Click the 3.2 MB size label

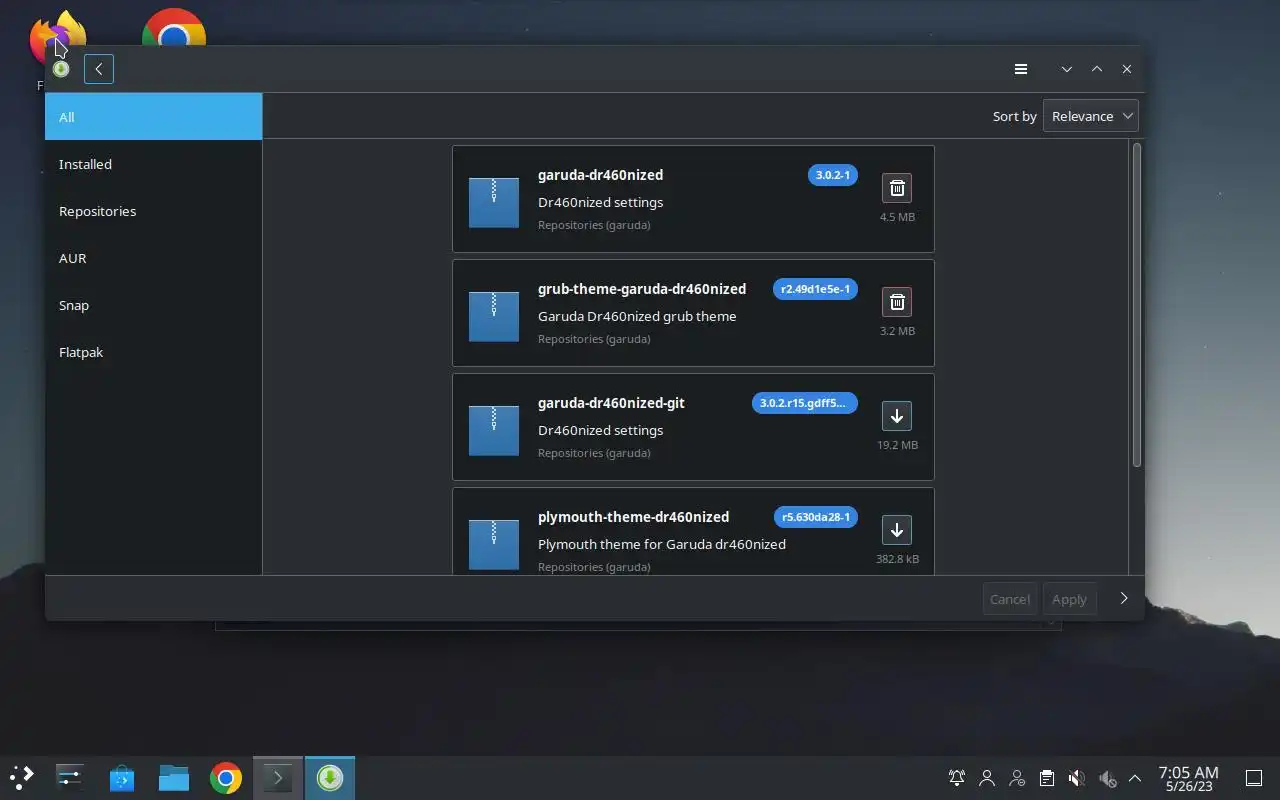(x=897, y=331)
